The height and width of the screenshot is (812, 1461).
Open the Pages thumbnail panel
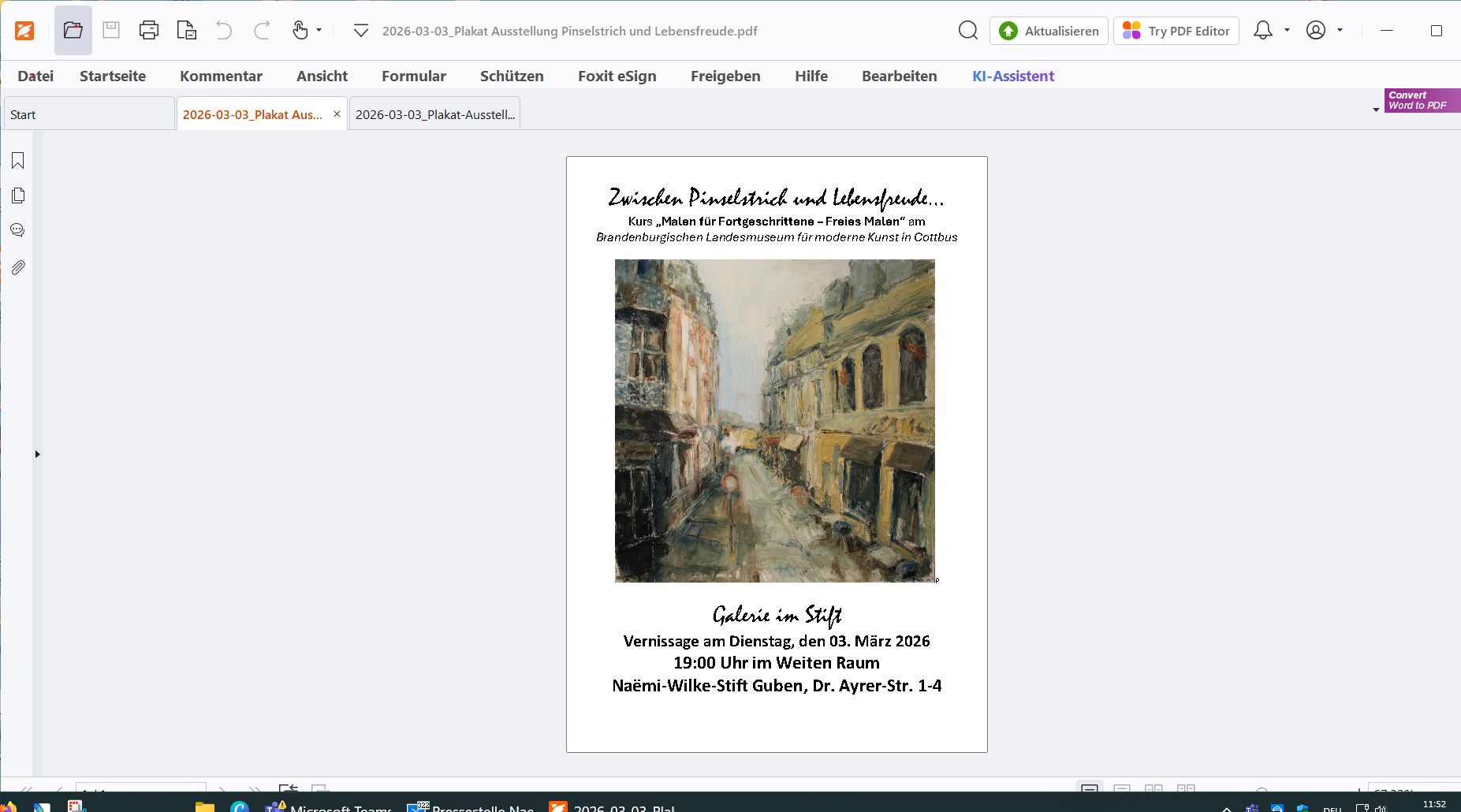[18, 196]
